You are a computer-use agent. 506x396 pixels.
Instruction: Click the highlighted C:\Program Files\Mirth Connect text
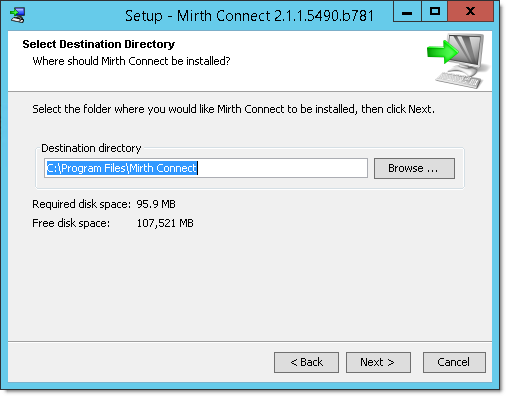[x=122, y=168]
